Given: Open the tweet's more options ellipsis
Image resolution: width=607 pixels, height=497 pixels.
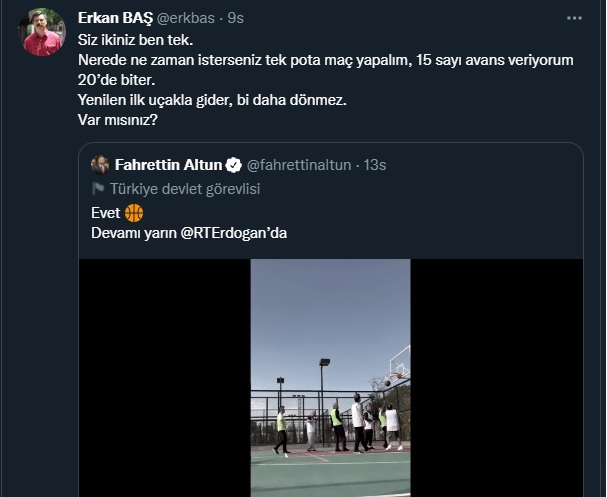Looking at the screenshot, I should pyautogui.click(x=573, y=18).
